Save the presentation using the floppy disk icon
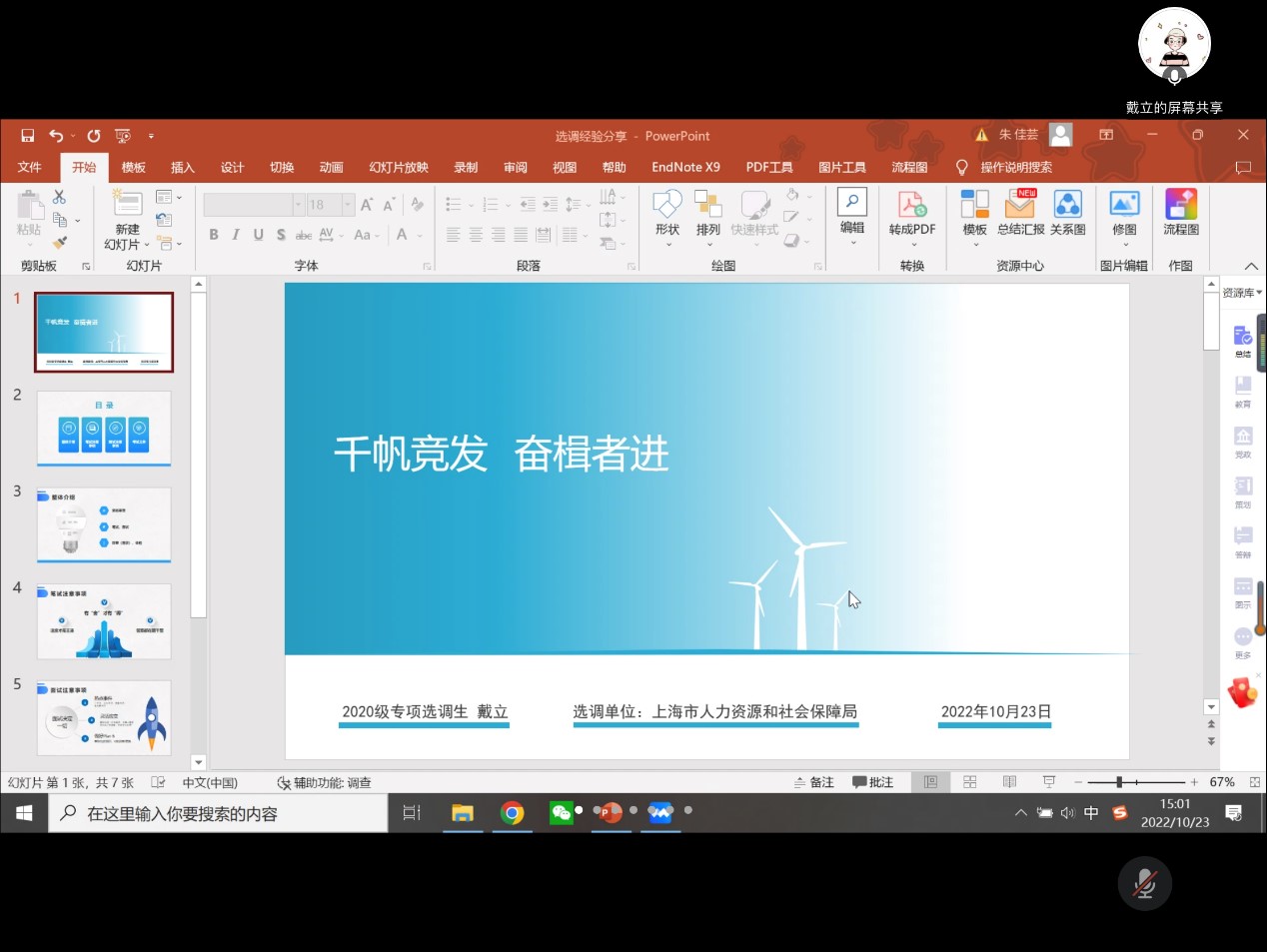This screenshot has height=952, width=1267. click(x=27, y=136)
